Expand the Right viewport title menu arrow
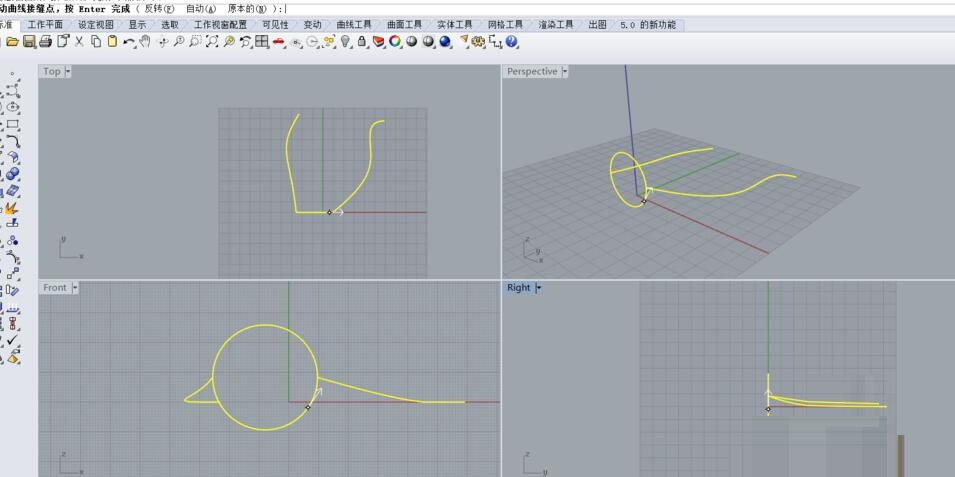This screenshot has height=477, width=955. pos(538,288)
